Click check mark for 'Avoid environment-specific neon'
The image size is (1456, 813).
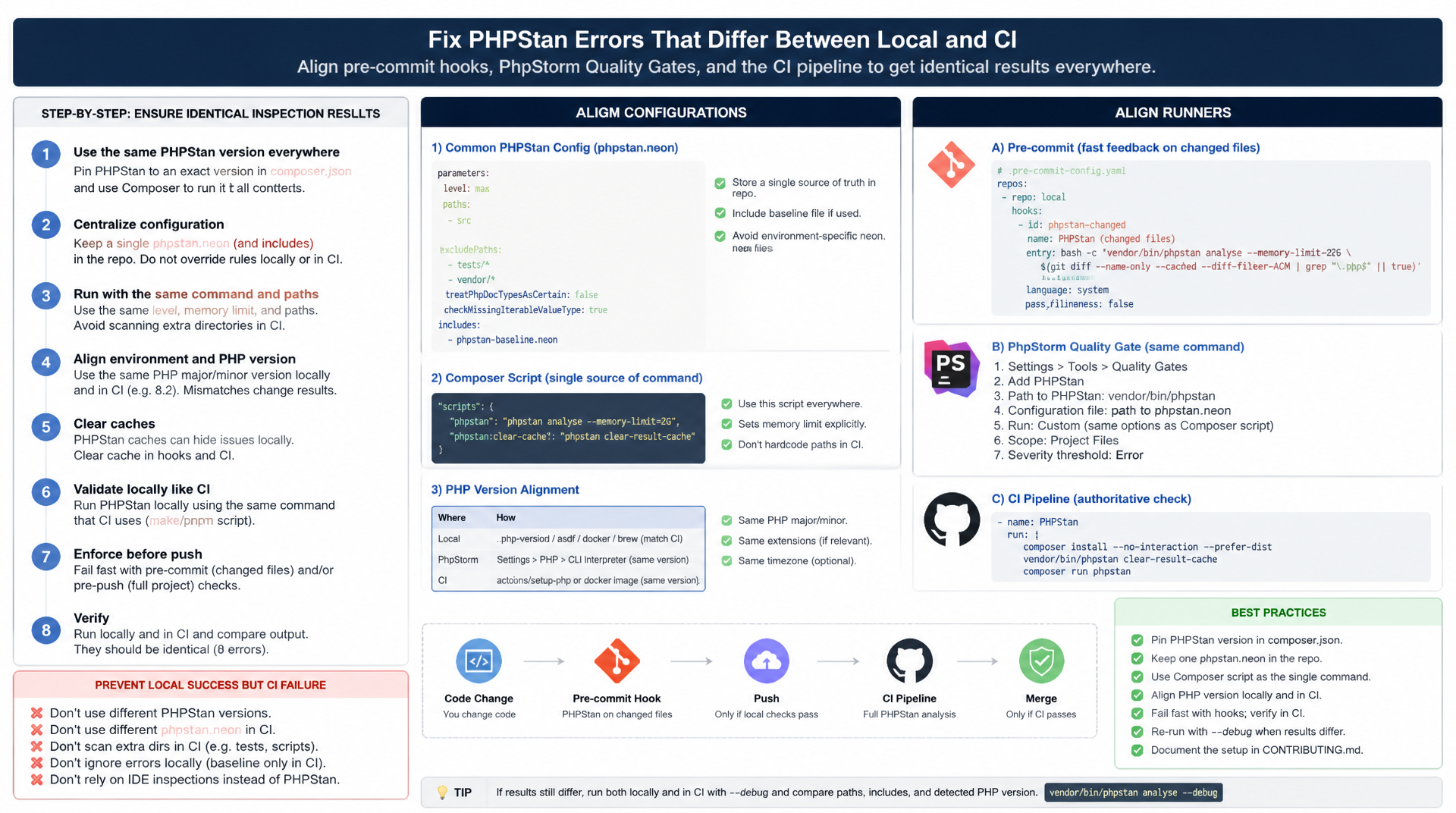(x=720, y=236)
